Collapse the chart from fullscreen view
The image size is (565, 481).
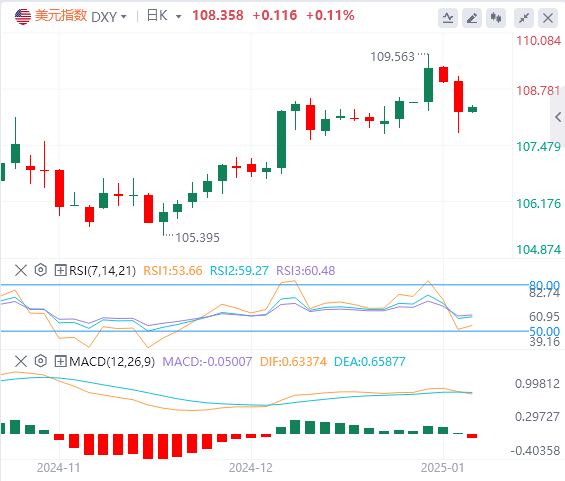tap(524, 18)
